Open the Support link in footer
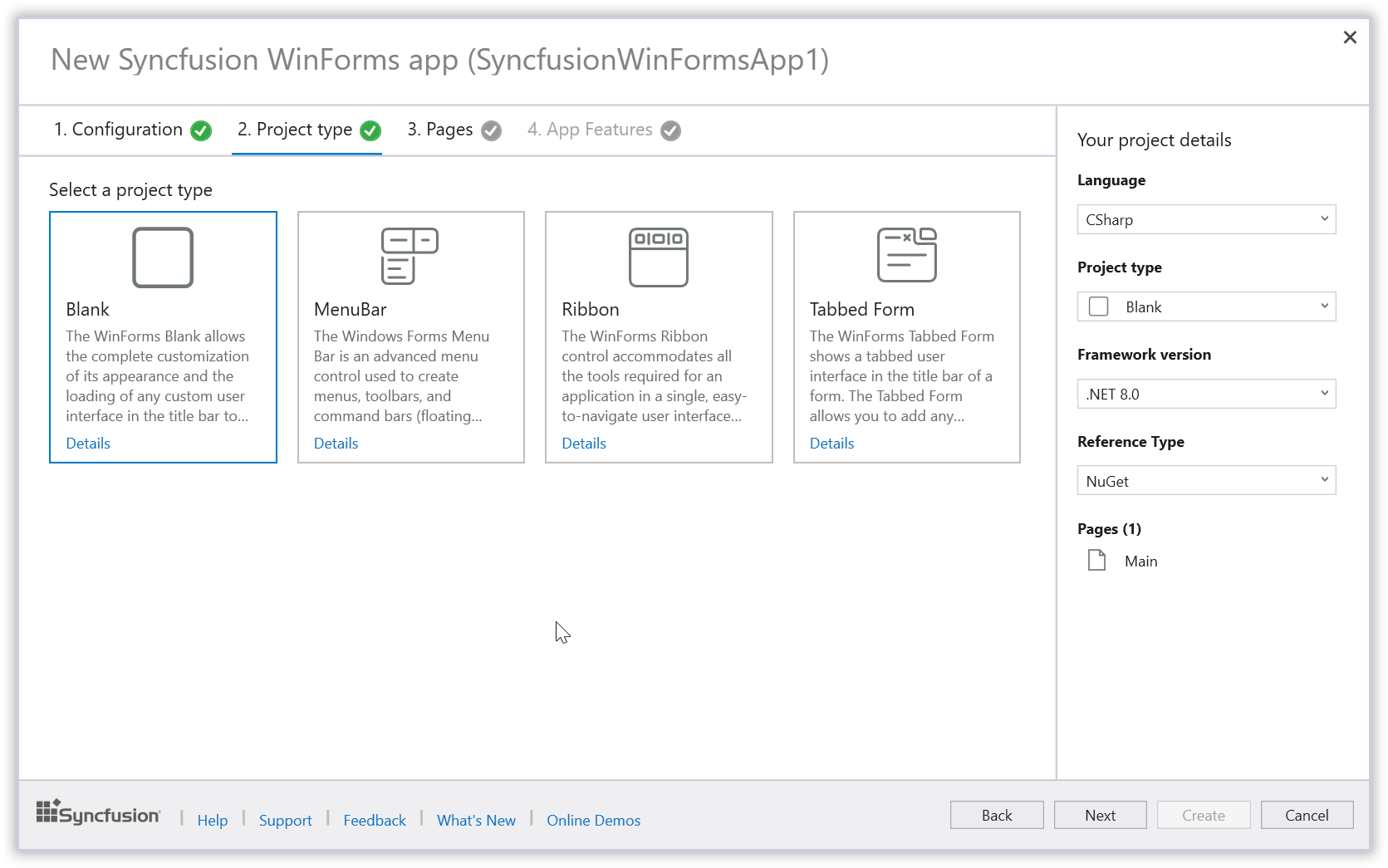Screen dimensions: 1388x868 click(x=286, y=820)
